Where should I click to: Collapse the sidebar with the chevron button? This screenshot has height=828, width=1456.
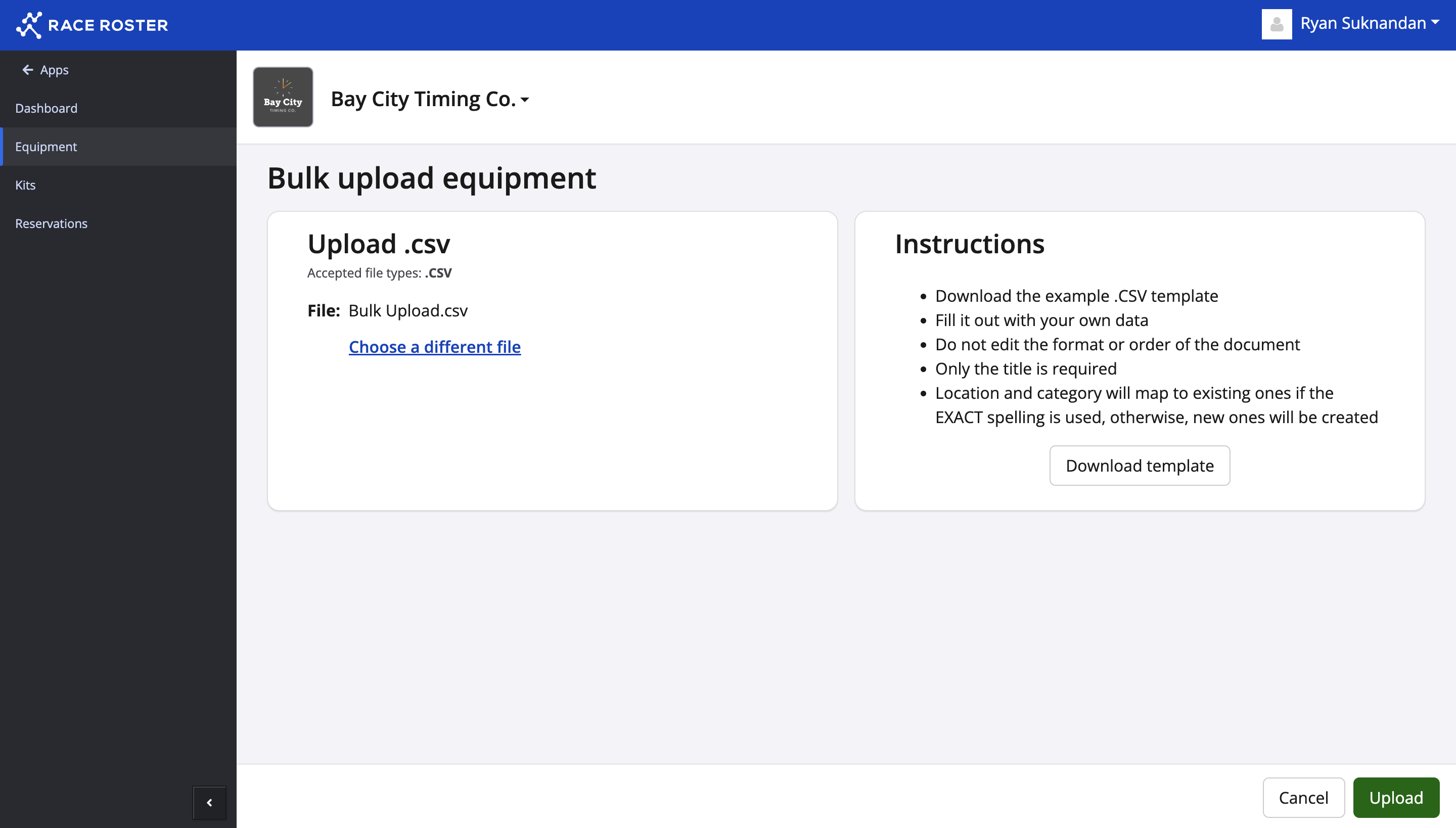209,802
